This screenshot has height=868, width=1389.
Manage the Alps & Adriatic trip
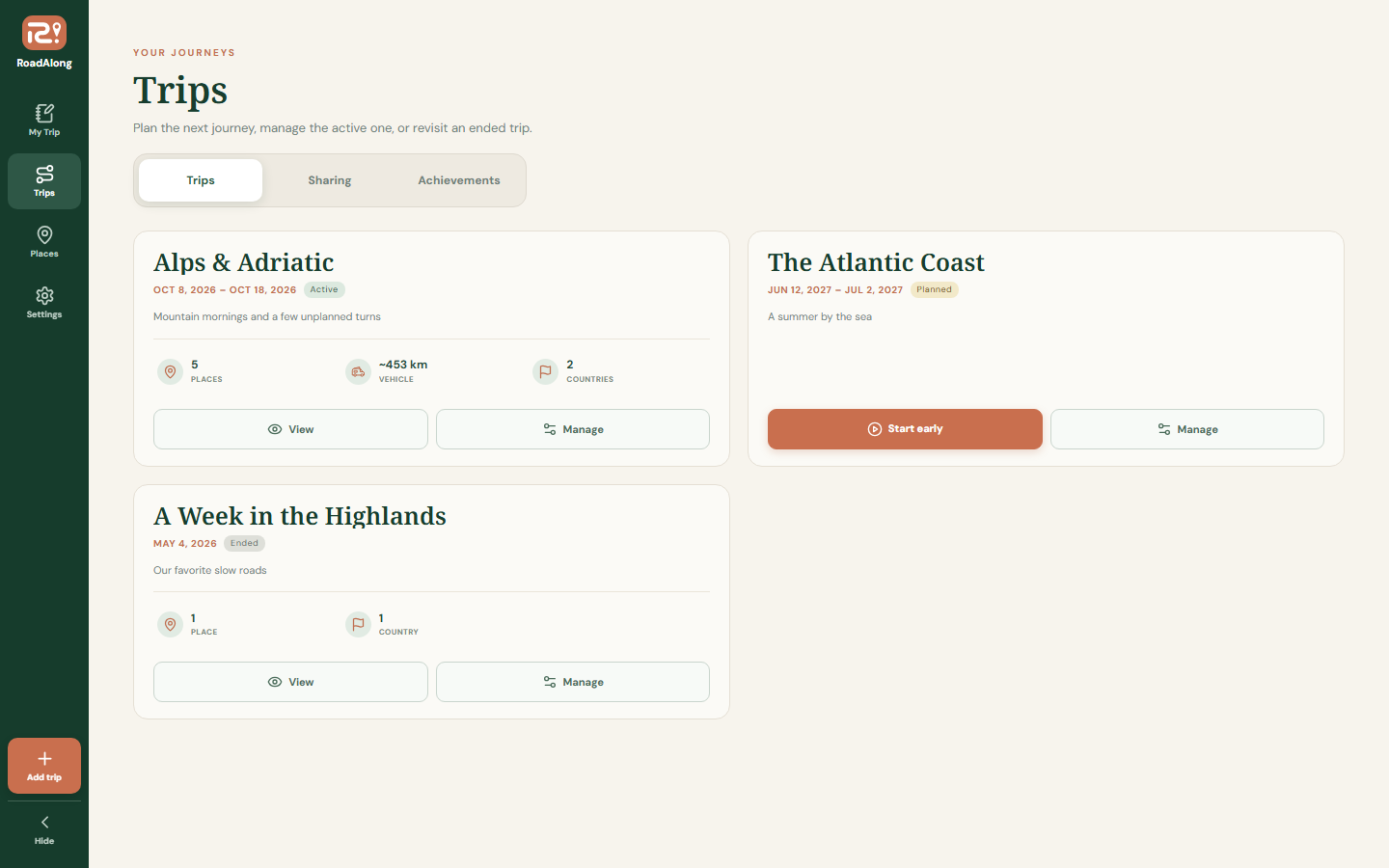pyautogui.click(x=573, y=429)
